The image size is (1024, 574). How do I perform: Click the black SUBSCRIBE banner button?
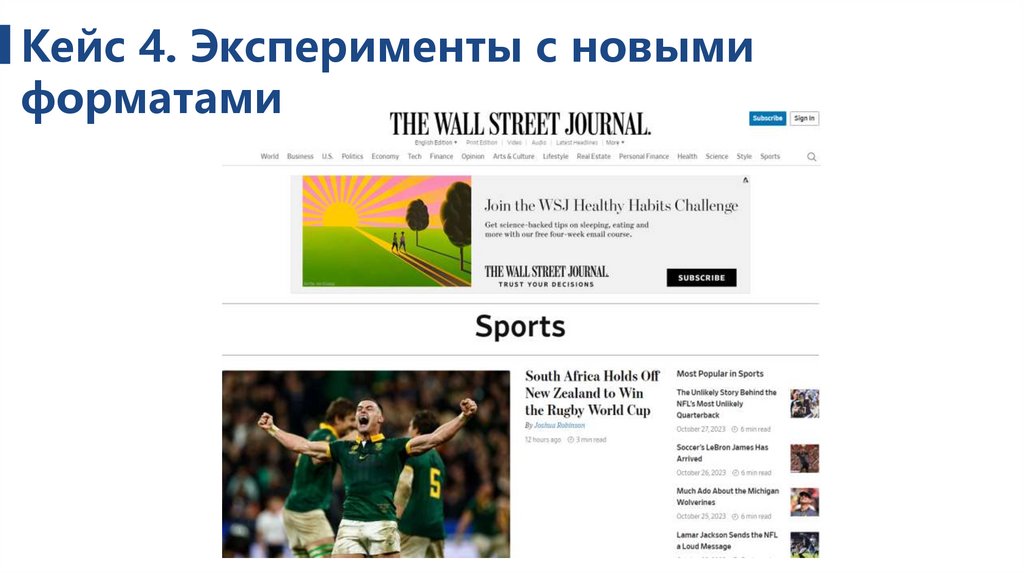click(701, 278)
